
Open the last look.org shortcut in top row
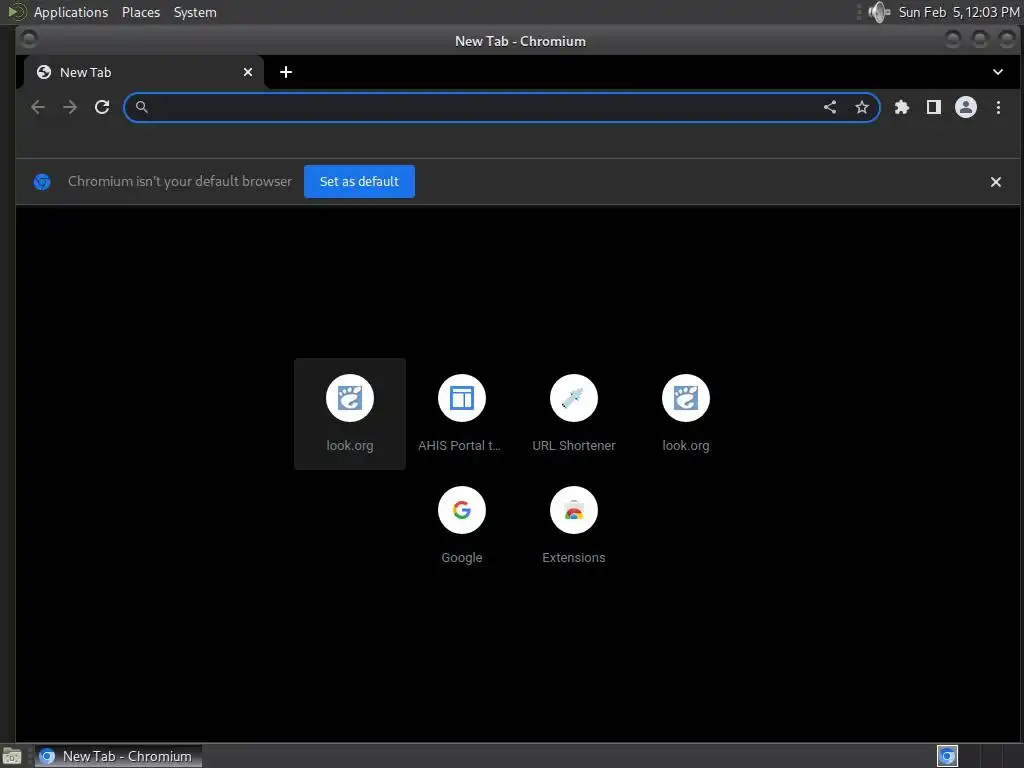pos(686,413)
